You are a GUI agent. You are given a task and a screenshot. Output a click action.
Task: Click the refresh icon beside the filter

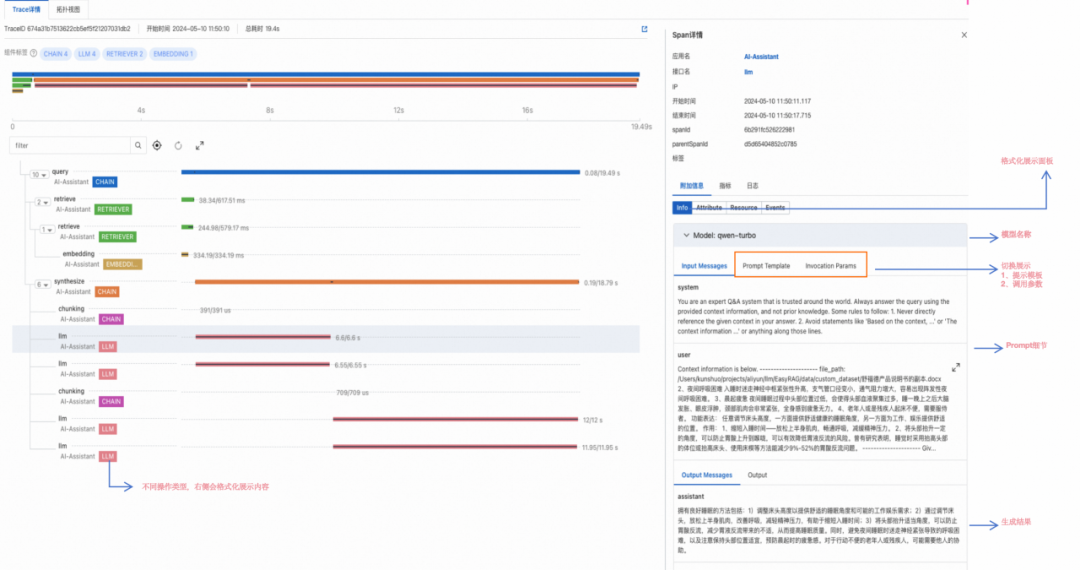[x=178, y=145]
